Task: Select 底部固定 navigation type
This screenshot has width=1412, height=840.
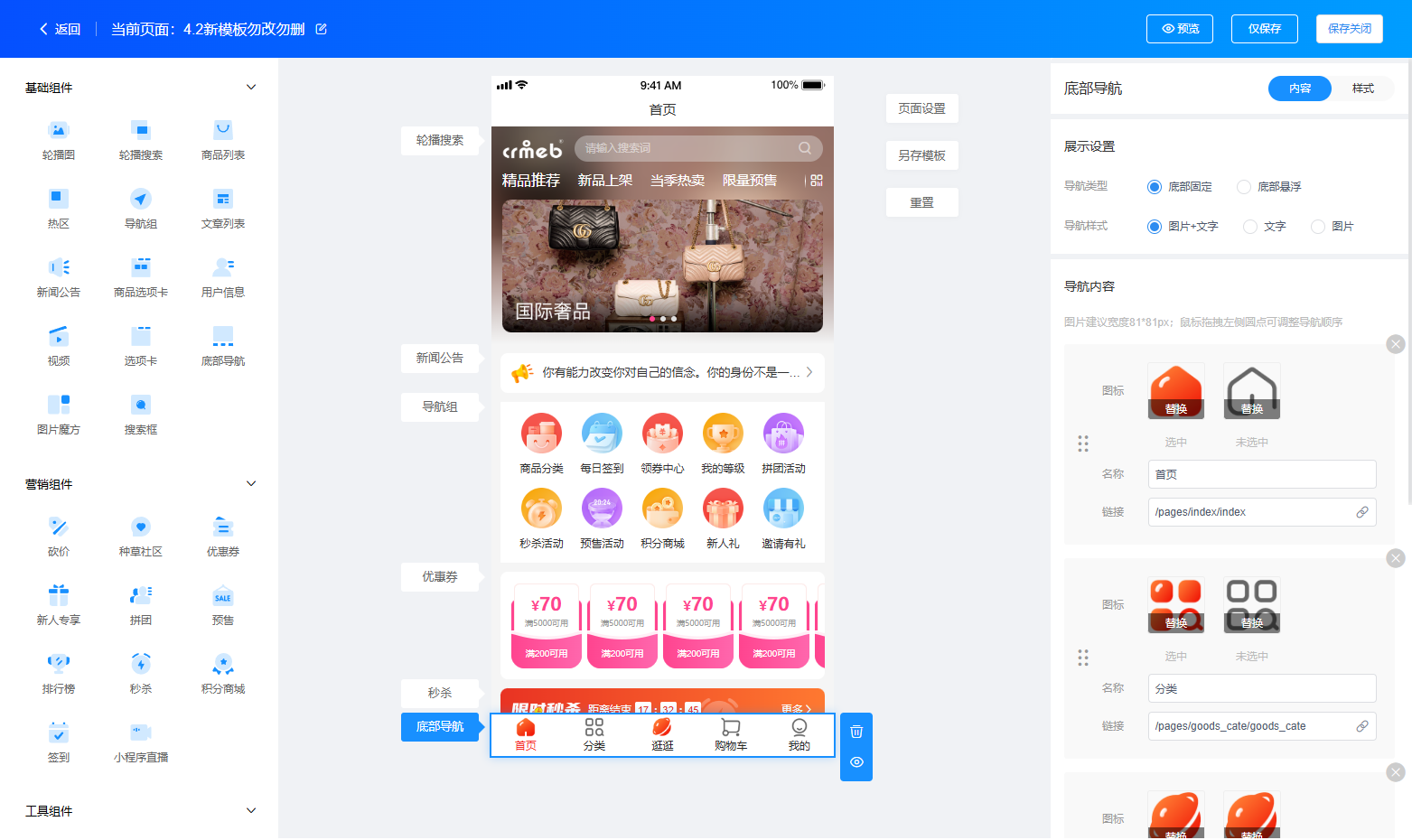Action: pyautogui.click(x=1180, y=187)
